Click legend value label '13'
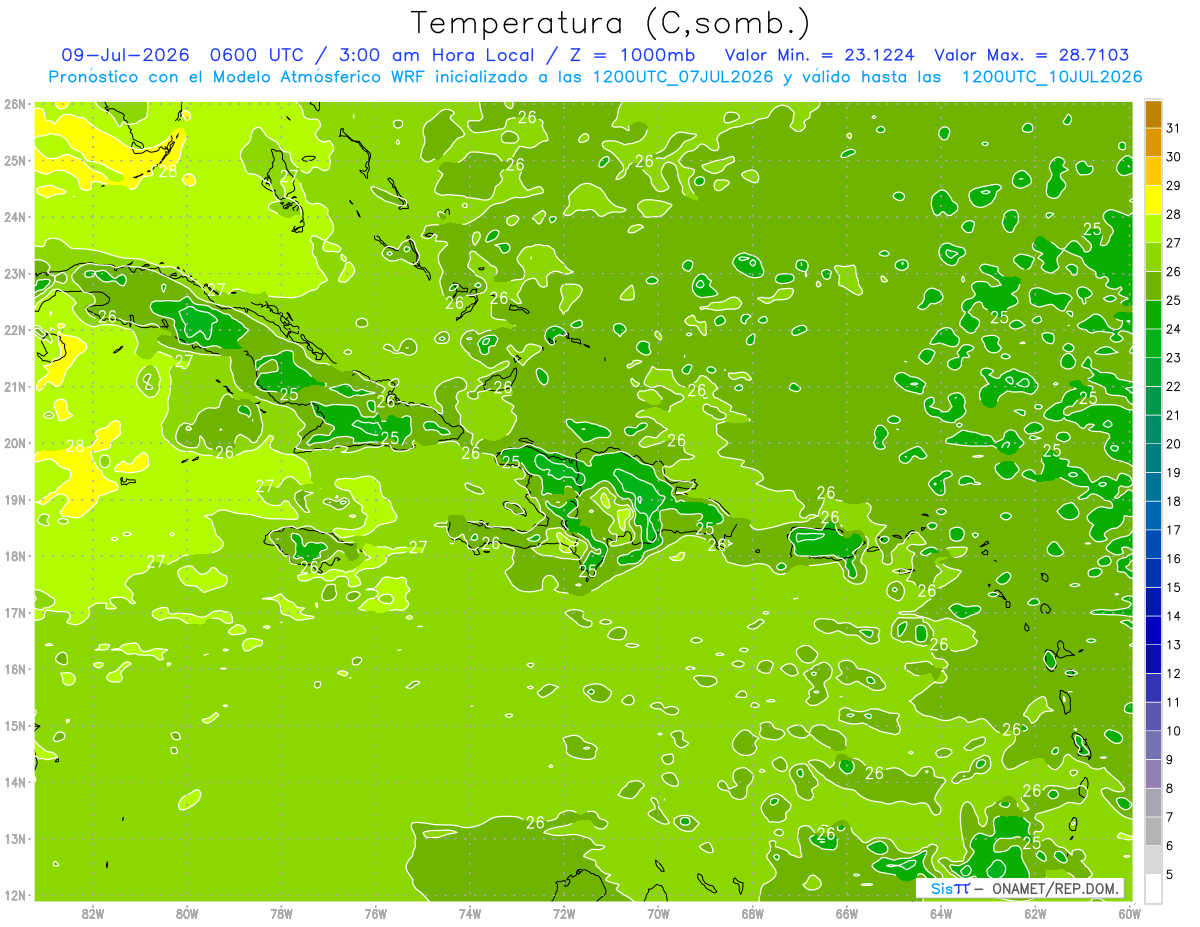1200x927 pixels. 1174,645
